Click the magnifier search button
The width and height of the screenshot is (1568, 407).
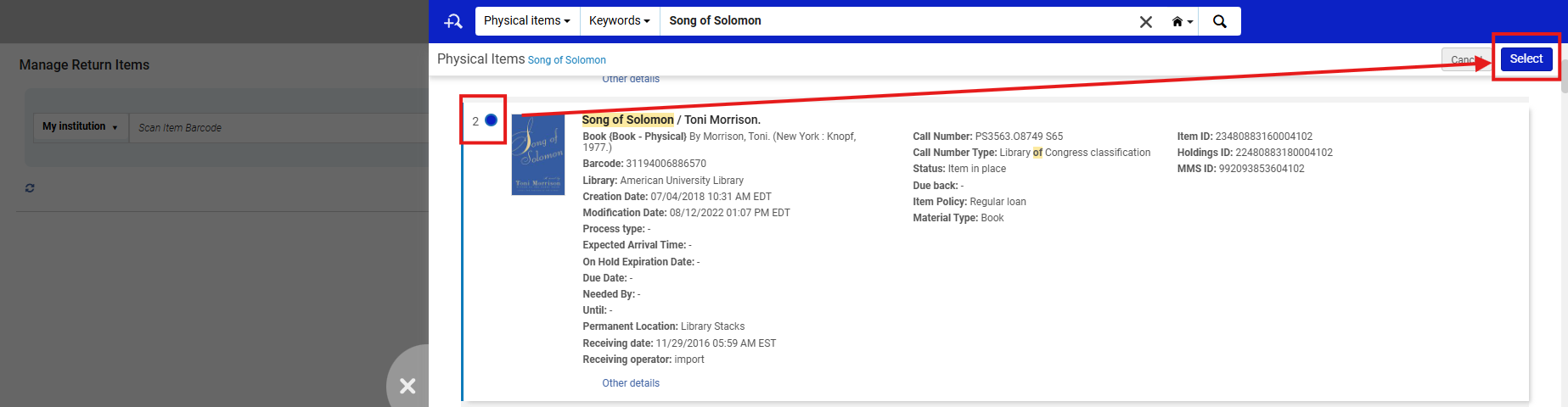click(1219, 21)
